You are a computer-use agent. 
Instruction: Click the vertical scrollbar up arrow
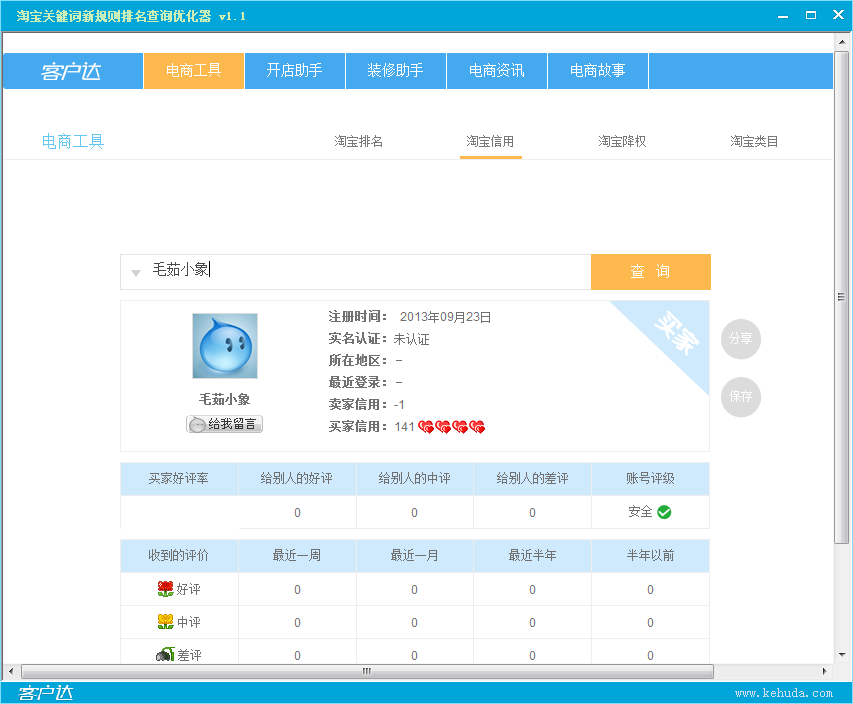click(842, 41)
